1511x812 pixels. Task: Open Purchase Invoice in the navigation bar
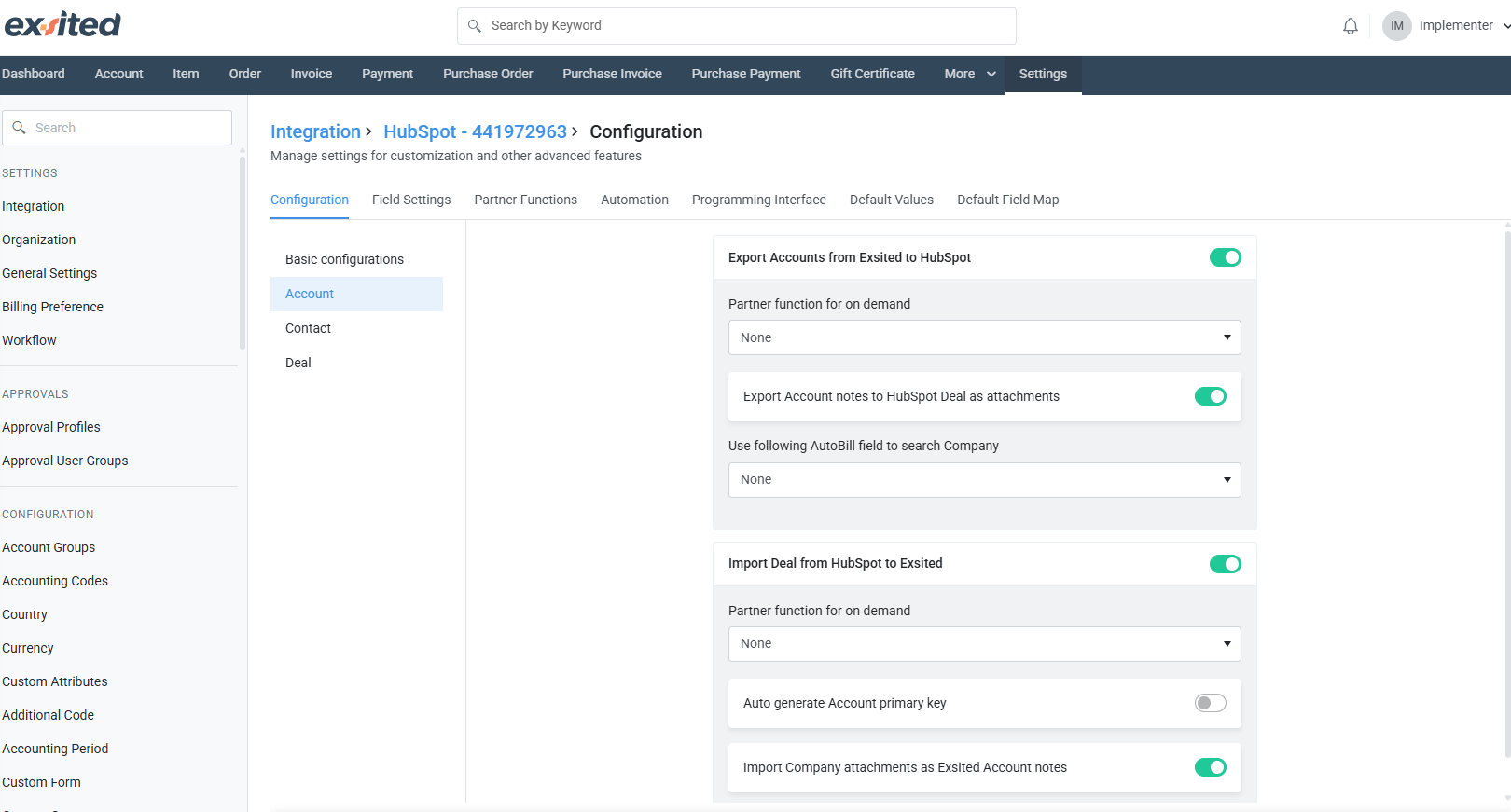click(x=612, y=75)
